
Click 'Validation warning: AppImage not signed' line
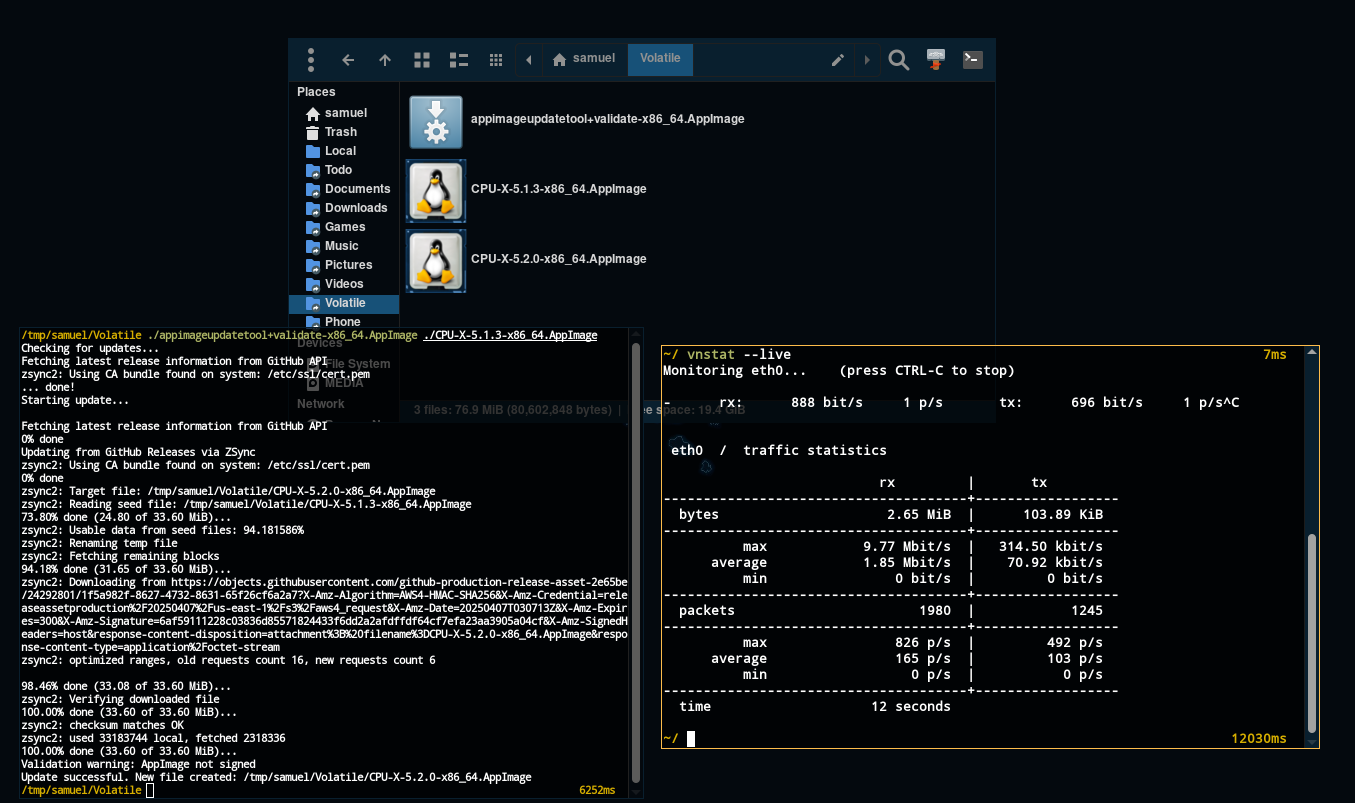coord(138,764)
